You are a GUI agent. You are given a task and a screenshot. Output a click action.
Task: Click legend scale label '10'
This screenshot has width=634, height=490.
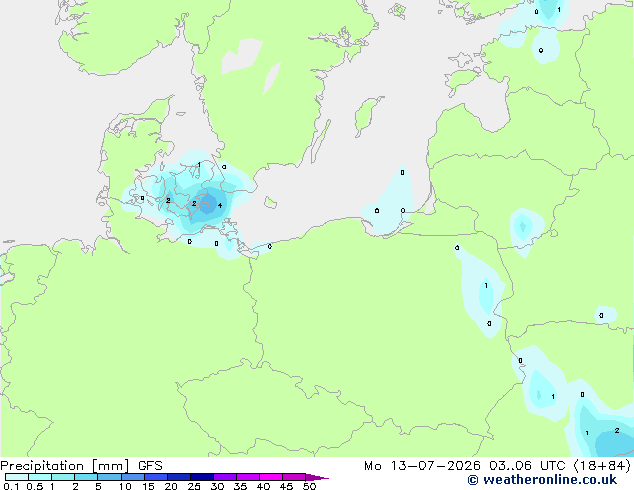[125, 486]
